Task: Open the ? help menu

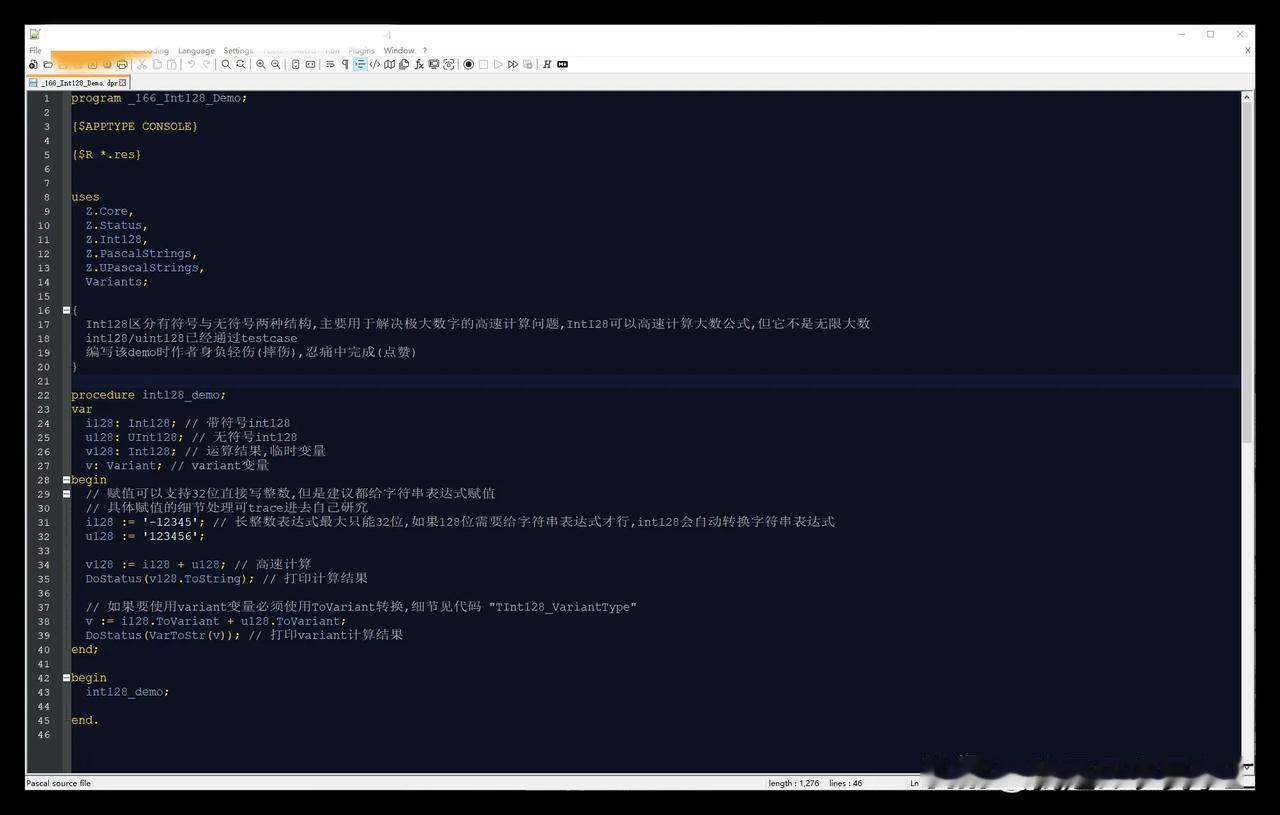Action: [x=425, y=50]
